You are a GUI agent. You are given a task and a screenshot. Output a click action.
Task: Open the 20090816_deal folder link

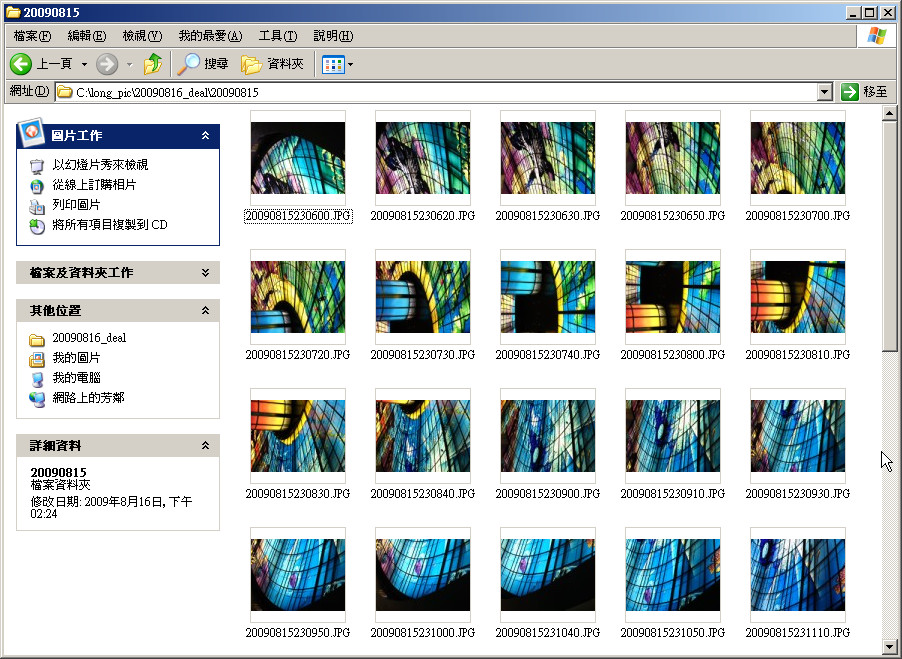point(89,338)
